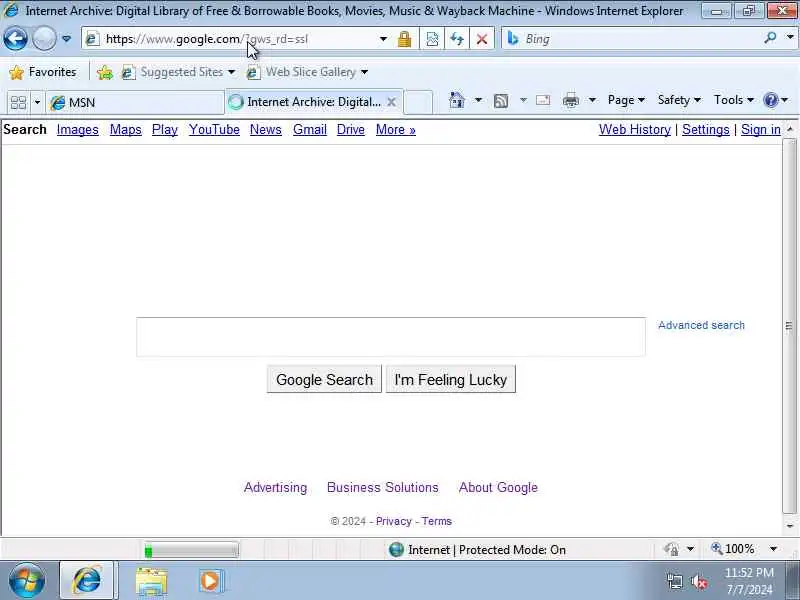Open the Business Solutions link
This screenshot has height=600, width=800.
[x=383, y=487]
